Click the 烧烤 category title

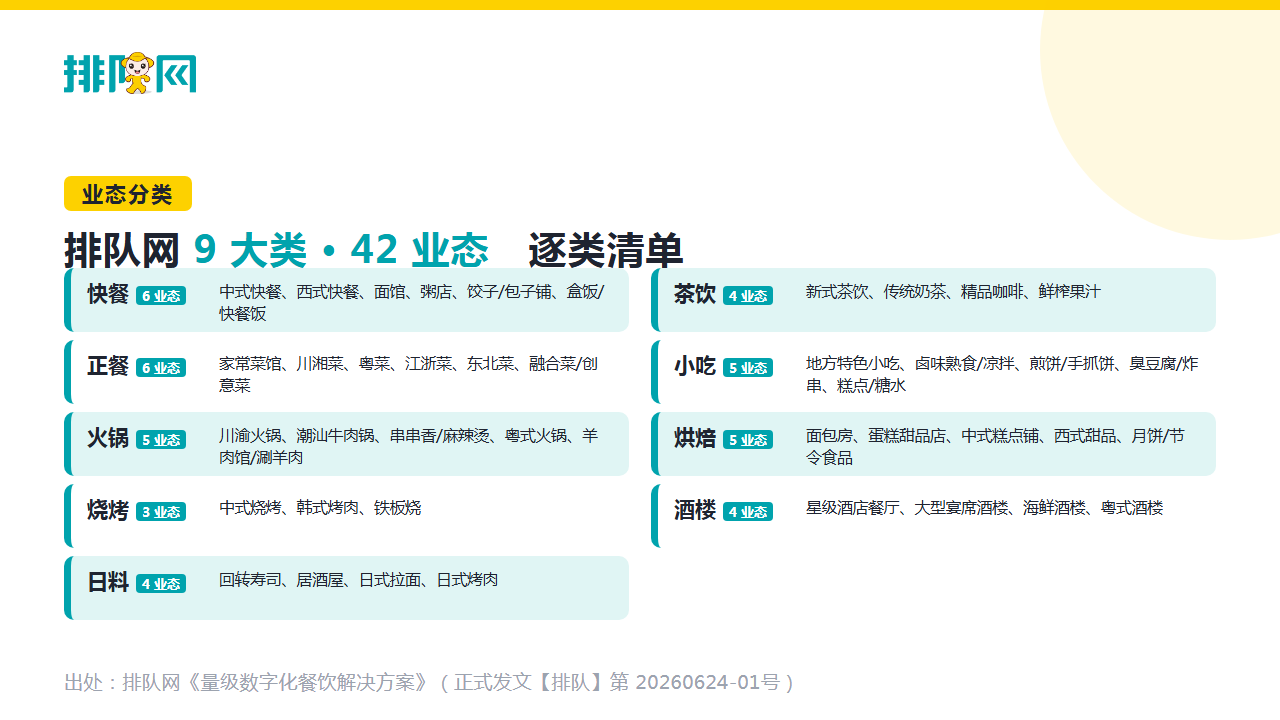tap(108, 511)
